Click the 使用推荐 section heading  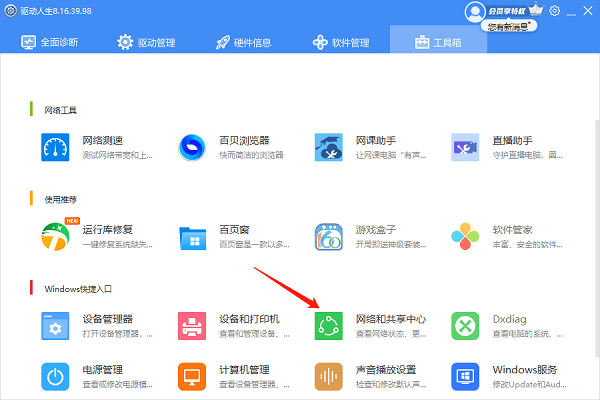[x=60, y=199]
